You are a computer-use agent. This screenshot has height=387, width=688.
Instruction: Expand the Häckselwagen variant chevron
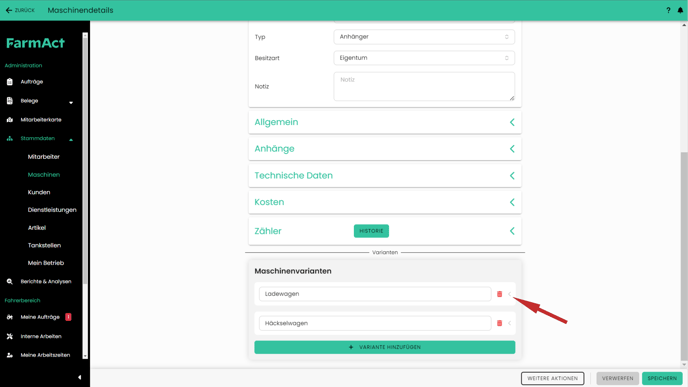pyautogui.click(x=509, y=323)
